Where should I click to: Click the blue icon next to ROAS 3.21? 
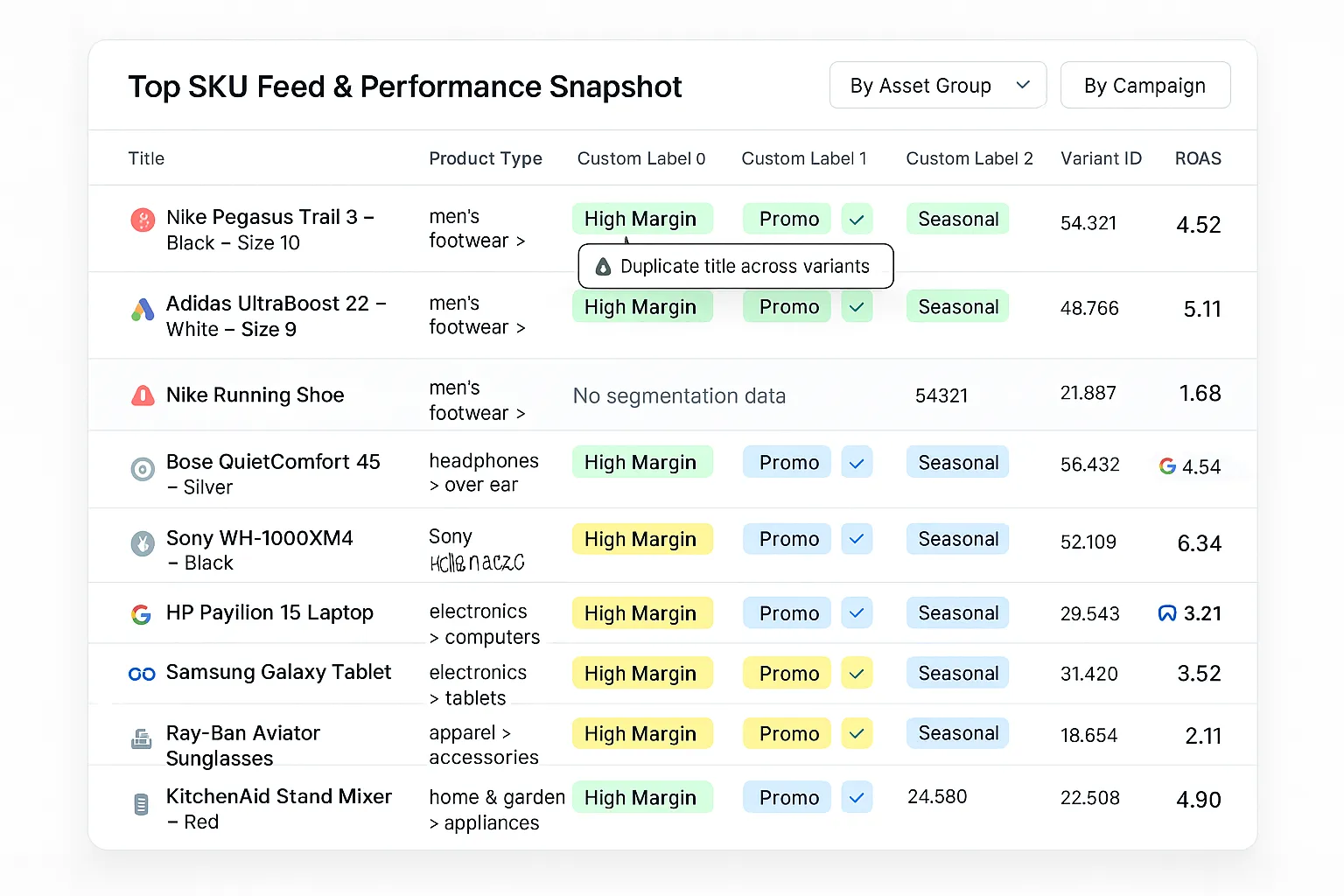pos(1167,613)
